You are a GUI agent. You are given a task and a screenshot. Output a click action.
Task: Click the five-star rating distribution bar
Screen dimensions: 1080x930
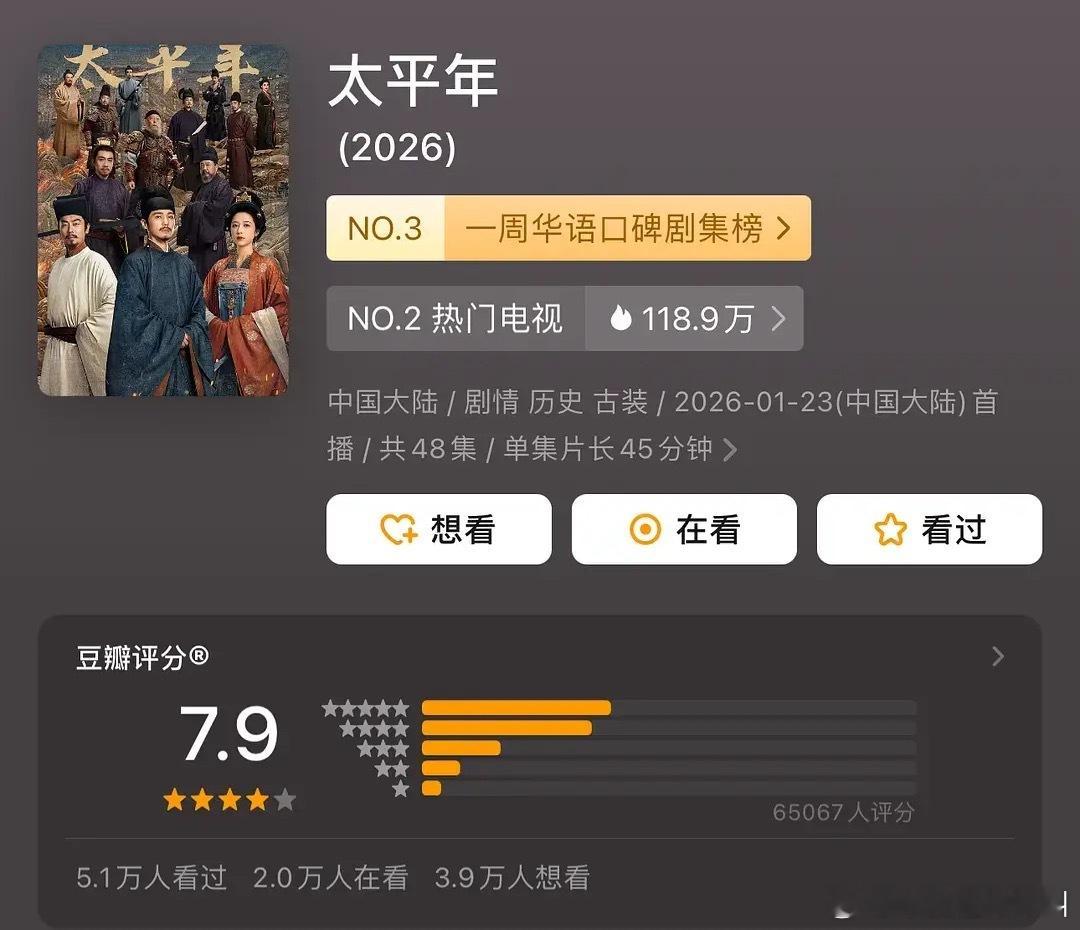(x=518, y=707)
